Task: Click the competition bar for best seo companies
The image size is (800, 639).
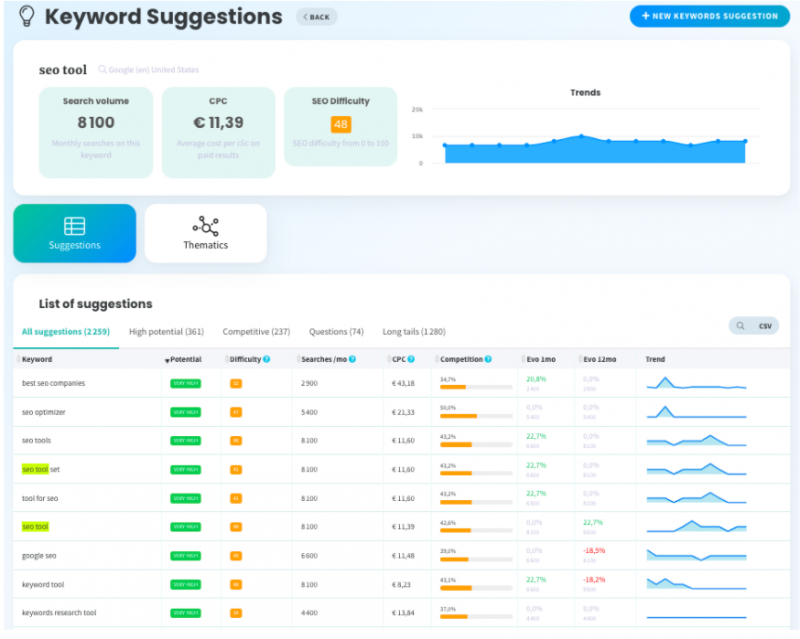Action: 476,387
